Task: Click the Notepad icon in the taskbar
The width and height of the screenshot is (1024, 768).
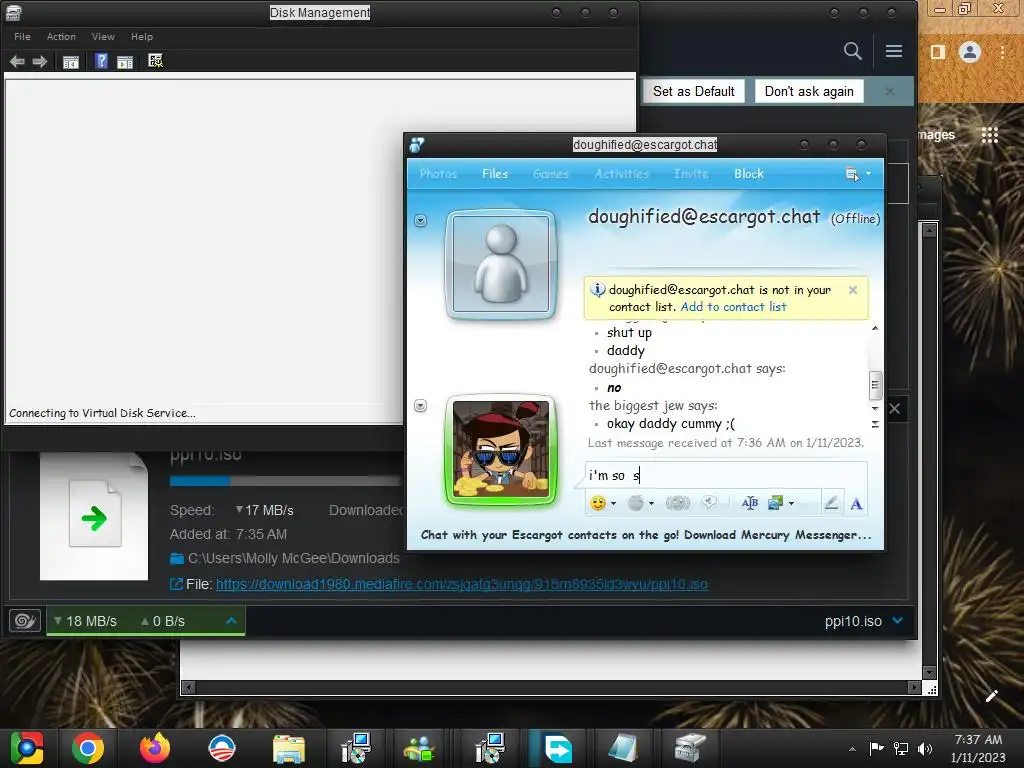Action: tap(622, 748)
